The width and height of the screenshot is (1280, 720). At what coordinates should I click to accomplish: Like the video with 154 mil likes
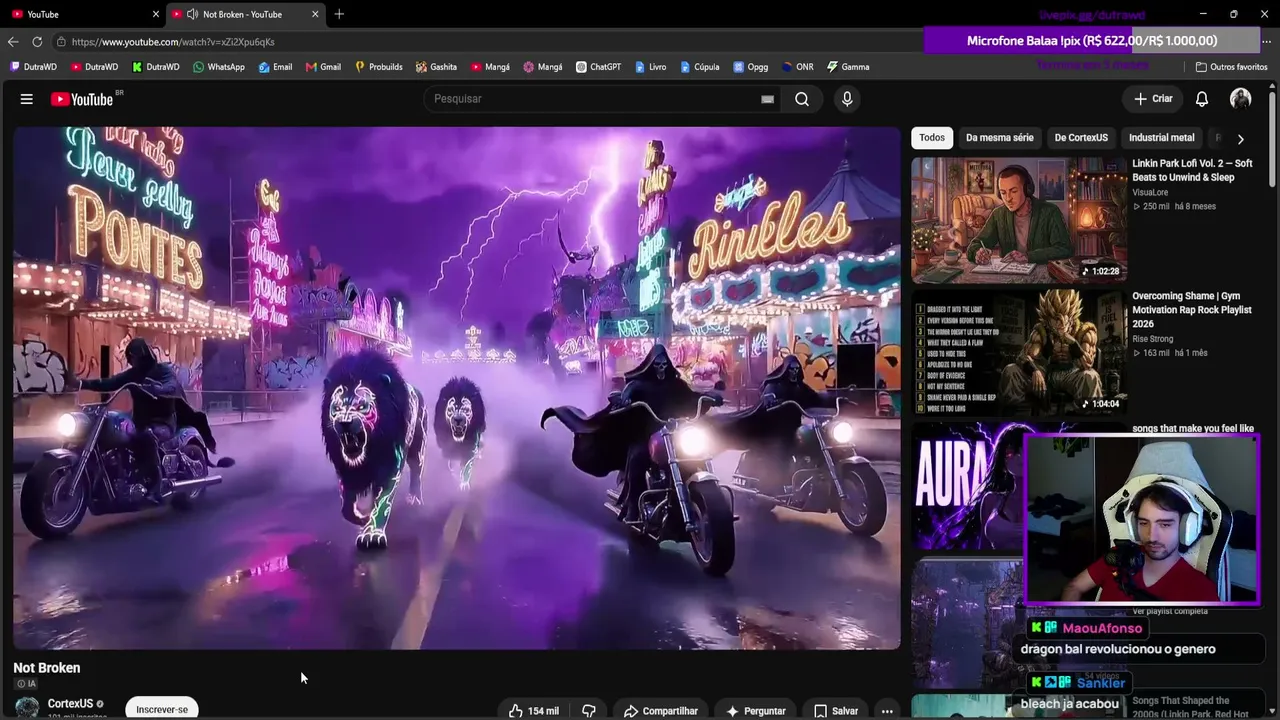click(533, 711)
